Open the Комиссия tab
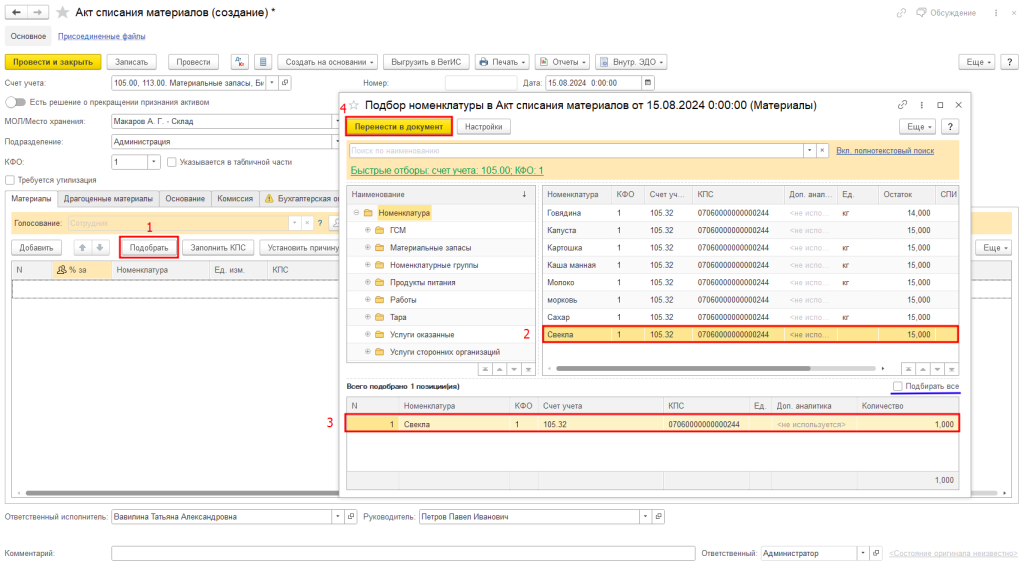 (236, 199)
